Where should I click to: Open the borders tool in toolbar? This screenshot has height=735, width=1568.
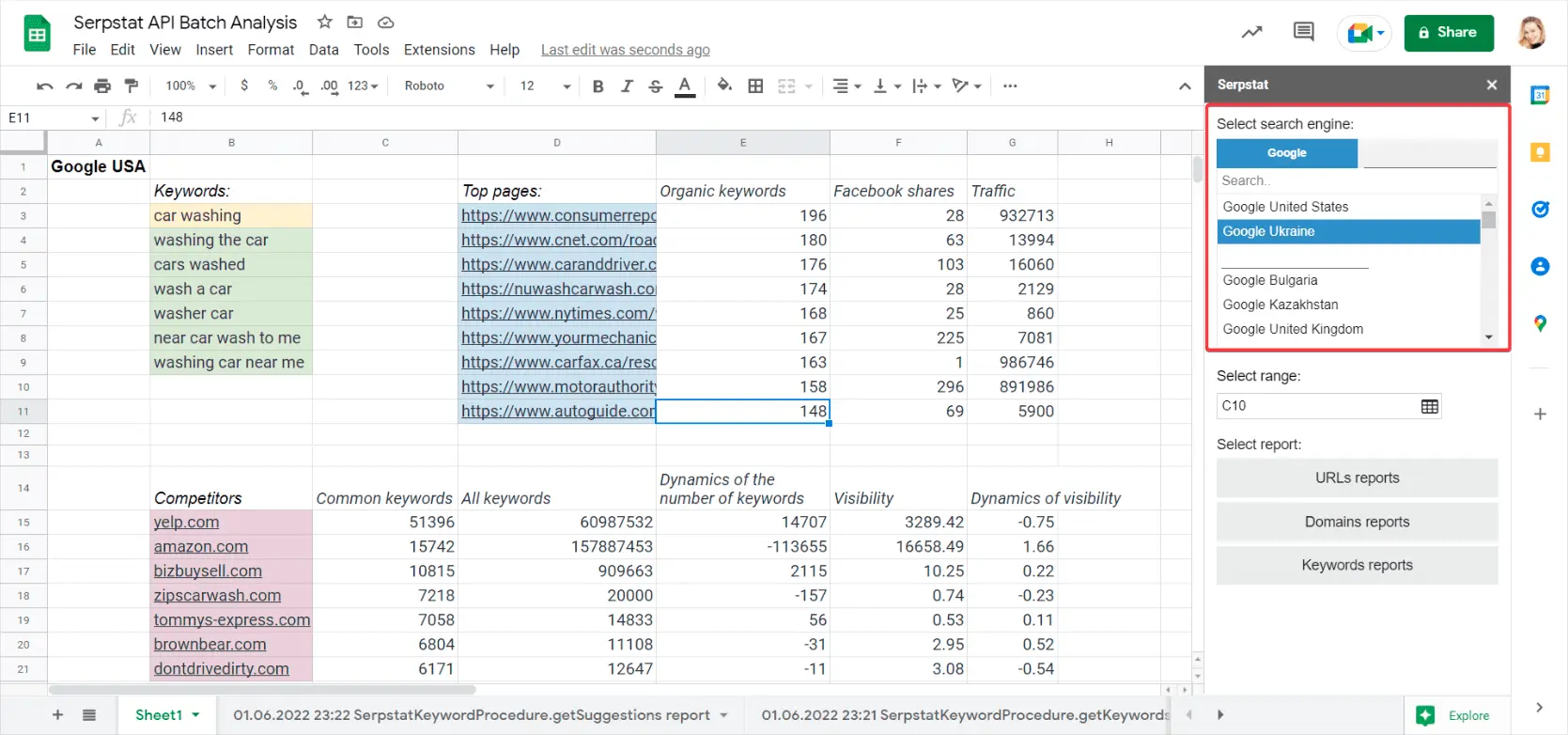(755, 86)
